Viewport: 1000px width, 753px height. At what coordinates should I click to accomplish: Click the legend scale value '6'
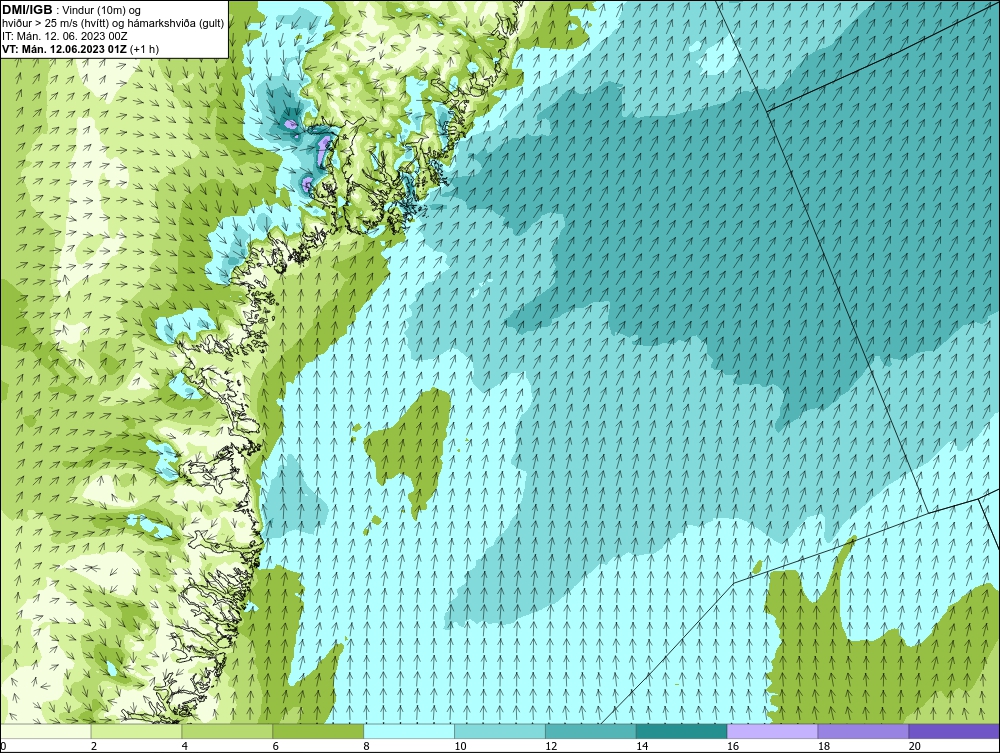click(276, 746)
